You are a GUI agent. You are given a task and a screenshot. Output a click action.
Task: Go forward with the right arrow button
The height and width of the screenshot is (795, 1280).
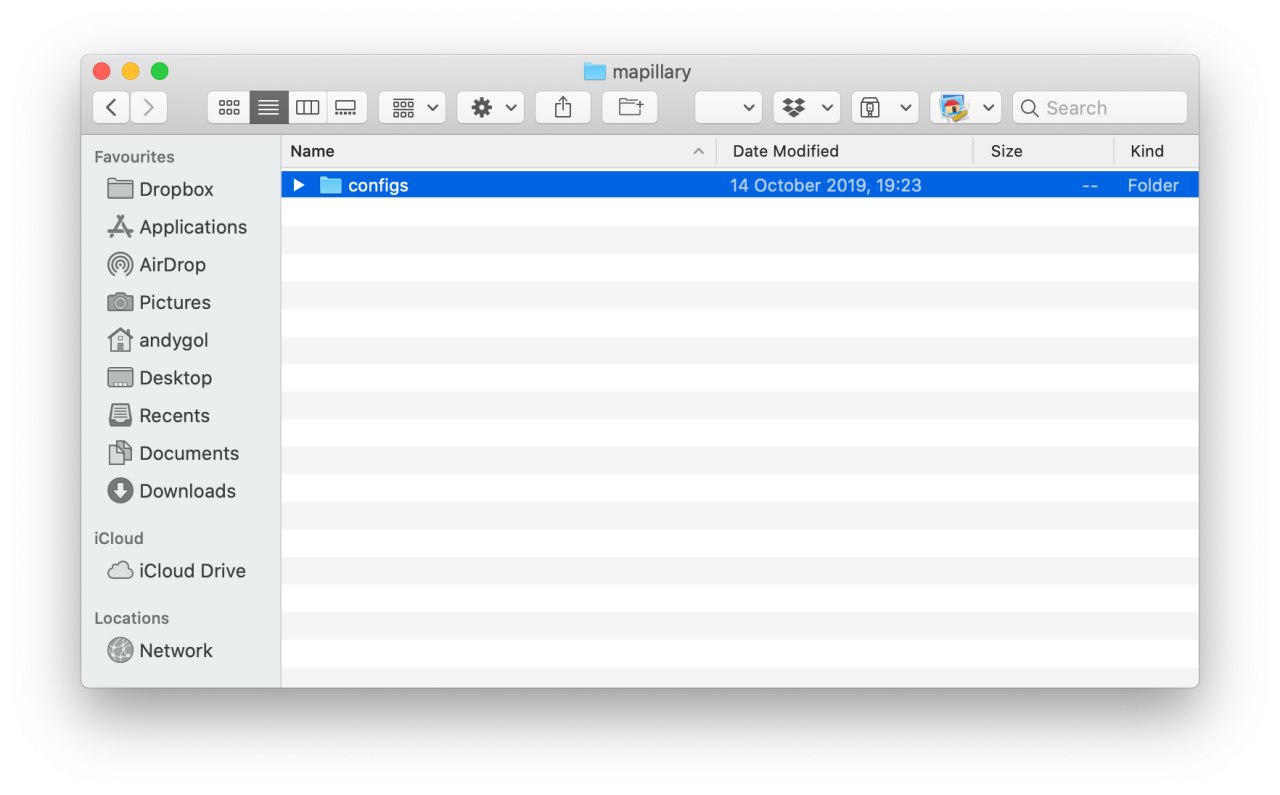tap(149, 108)
